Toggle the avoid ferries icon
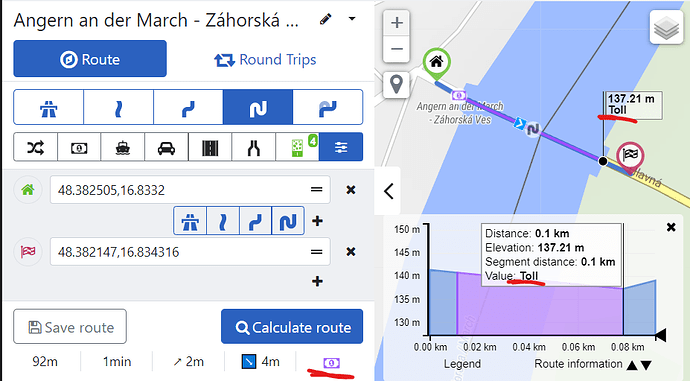Screen dimensions: 690x381 click(x=123, y=147)
